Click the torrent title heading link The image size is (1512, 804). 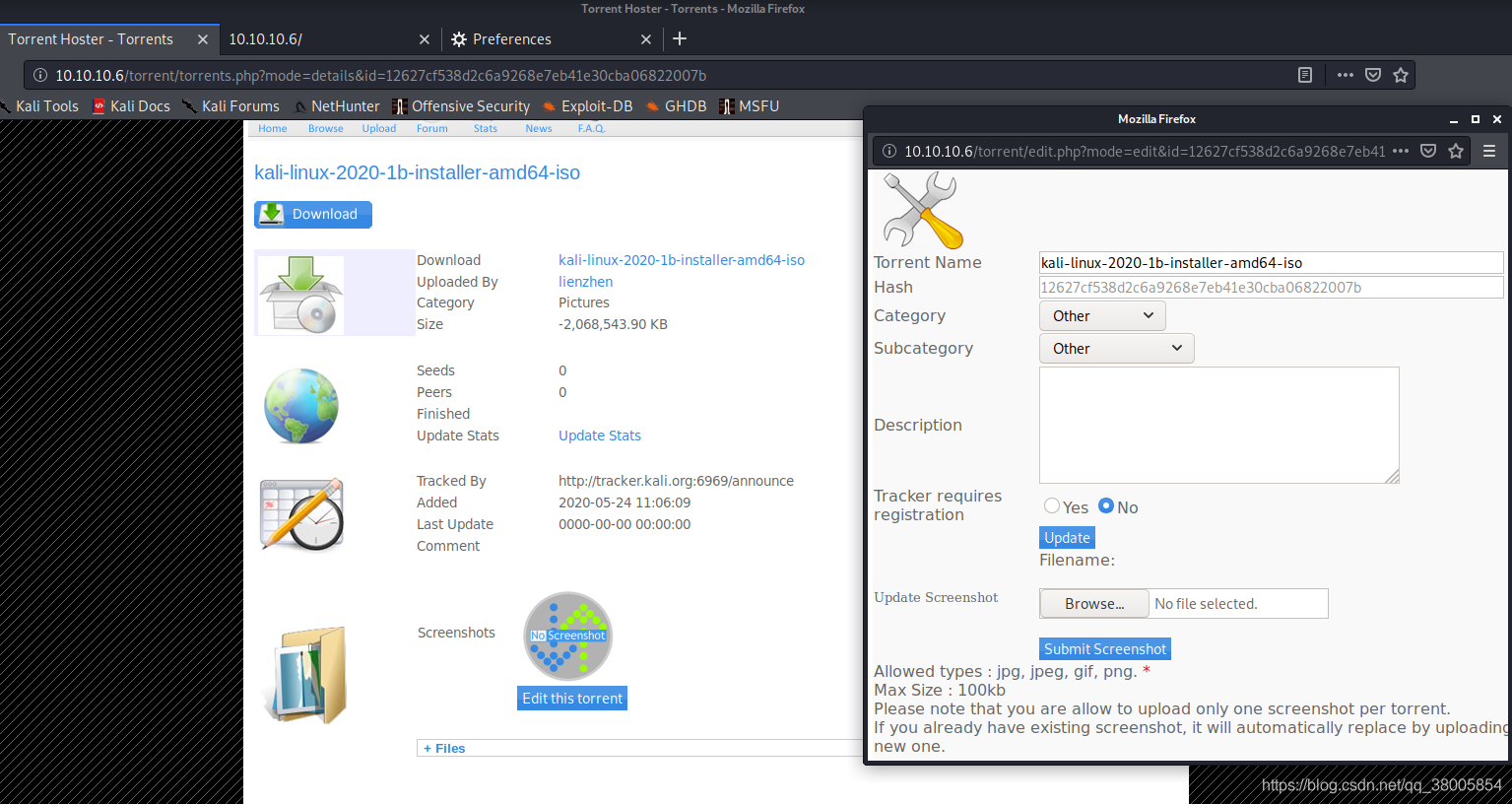pos(418,172)
